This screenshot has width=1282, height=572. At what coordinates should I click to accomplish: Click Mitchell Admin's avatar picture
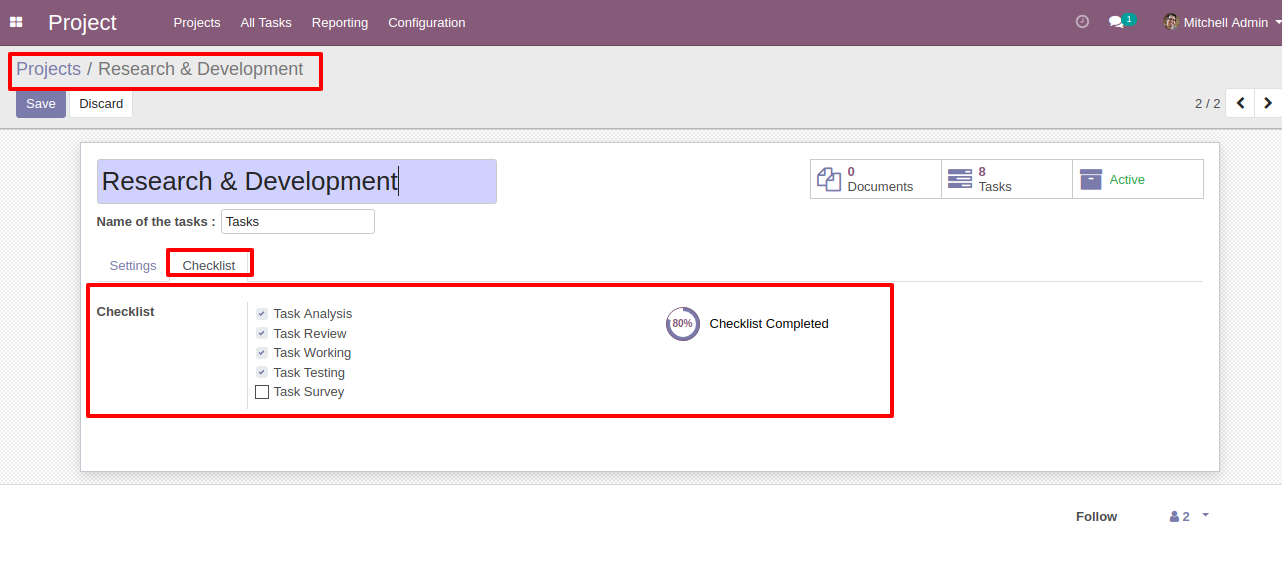[x=1171, y=22]
